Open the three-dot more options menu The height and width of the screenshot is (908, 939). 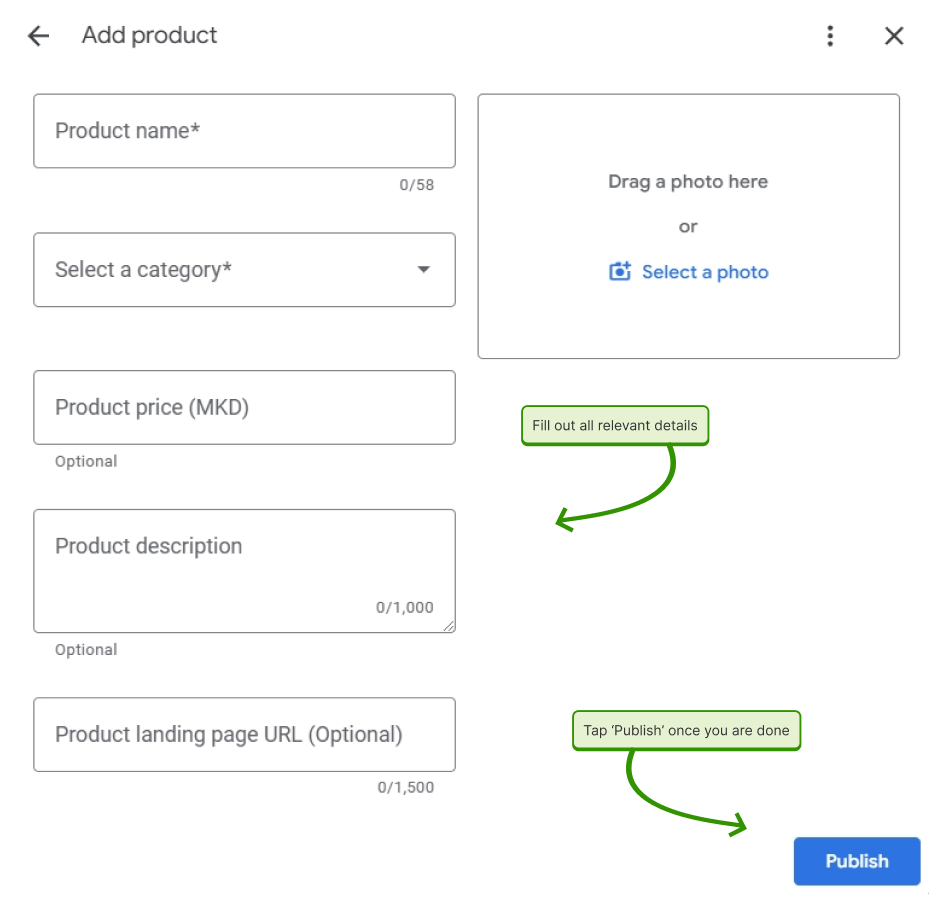(830, 36)
